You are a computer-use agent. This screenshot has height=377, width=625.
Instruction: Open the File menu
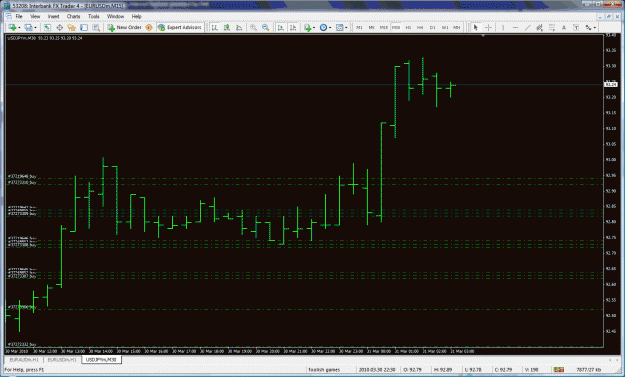tap(19, 16)
